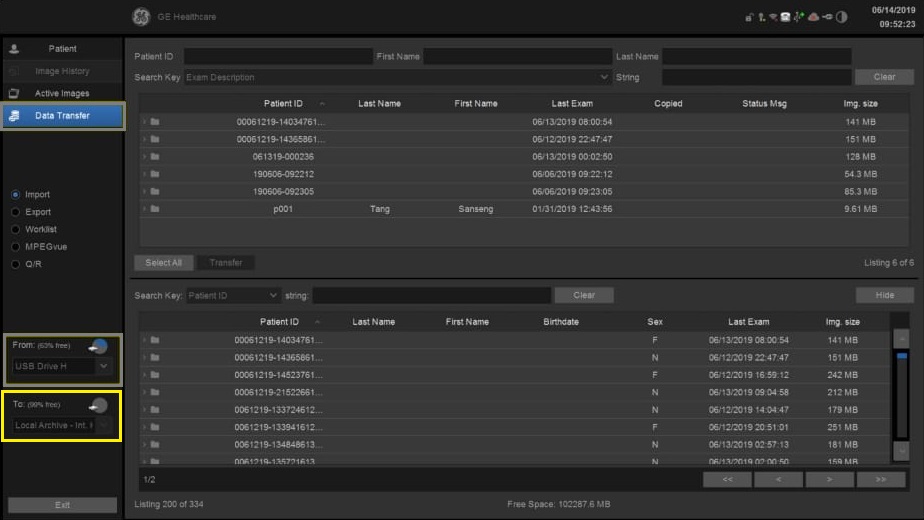
Task: Click the half-circle contrast icon in the header
Action: (841, 17)
